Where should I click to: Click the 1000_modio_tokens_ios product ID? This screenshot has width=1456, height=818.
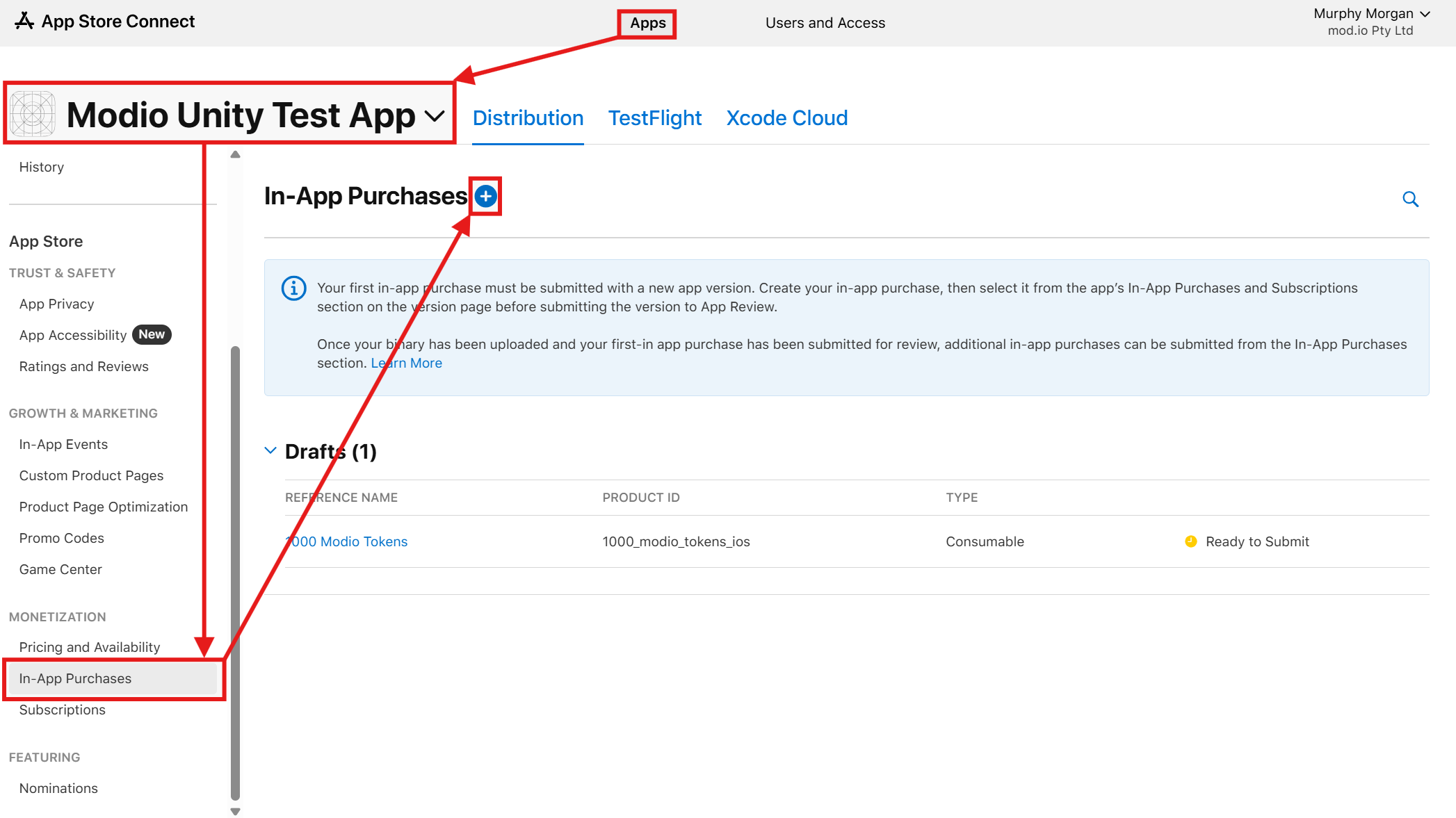click(x=676, y=541)
